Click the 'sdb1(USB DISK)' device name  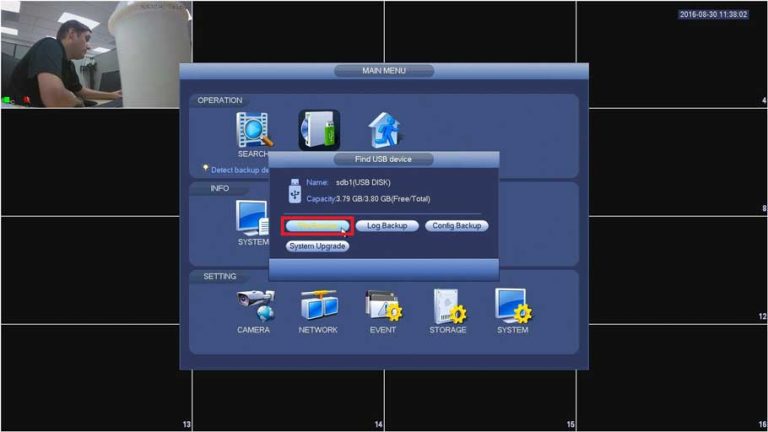(363, 182)
